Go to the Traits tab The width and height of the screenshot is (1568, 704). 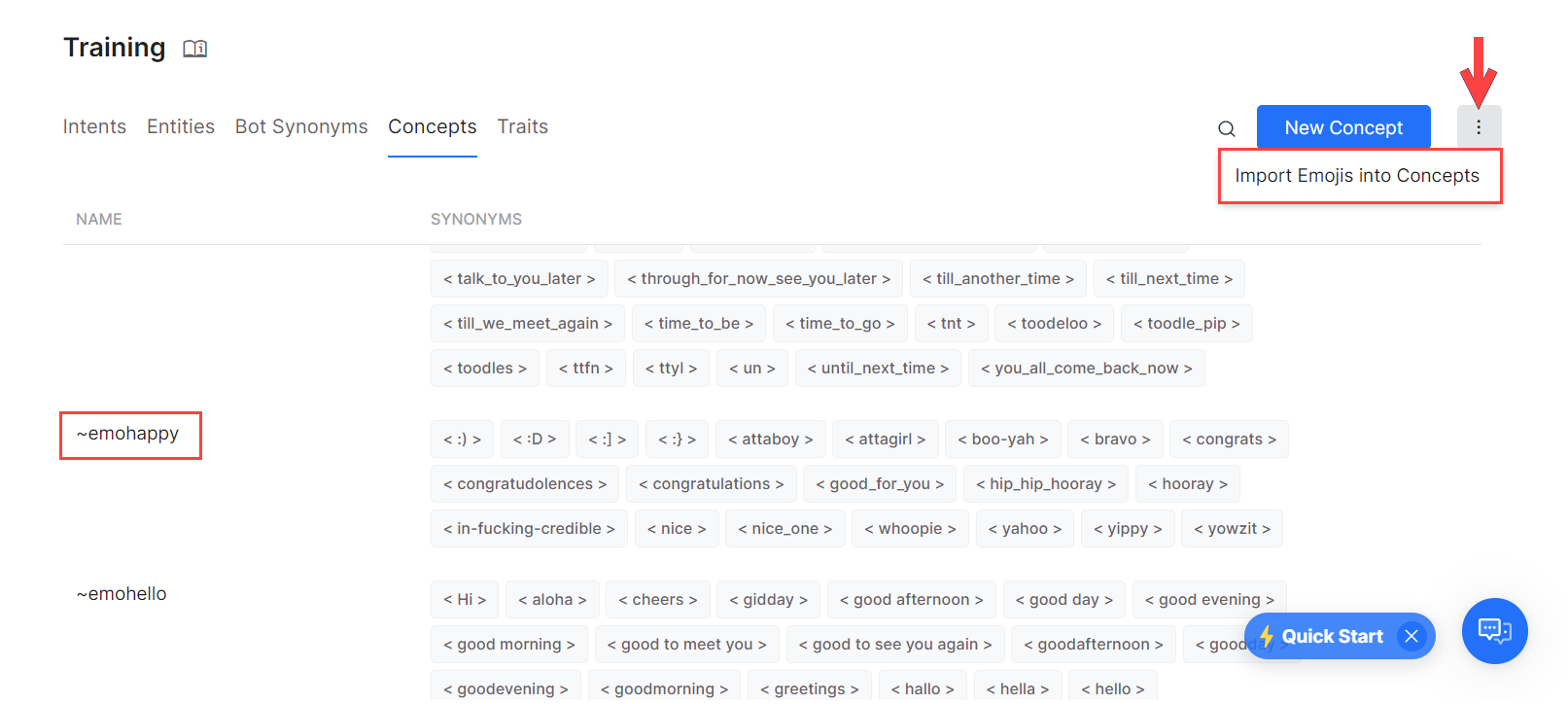click(522, 127)
